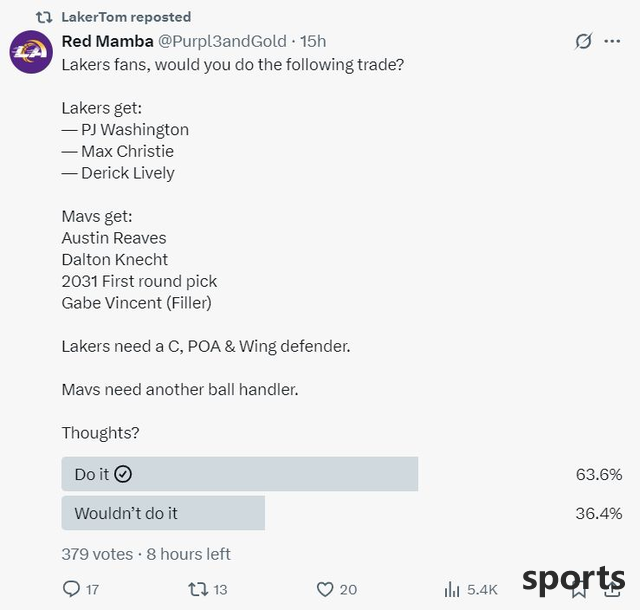Open Red Mamba's profile avatar
This screenshot has height=610, width=640.
tap(31, 52)
